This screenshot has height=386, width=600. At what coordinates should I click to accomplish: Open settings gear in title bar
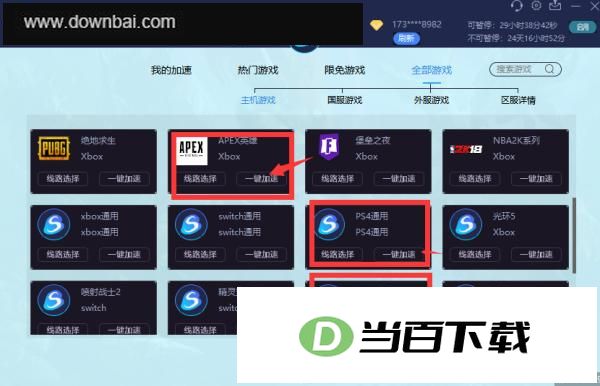[536, 5]
